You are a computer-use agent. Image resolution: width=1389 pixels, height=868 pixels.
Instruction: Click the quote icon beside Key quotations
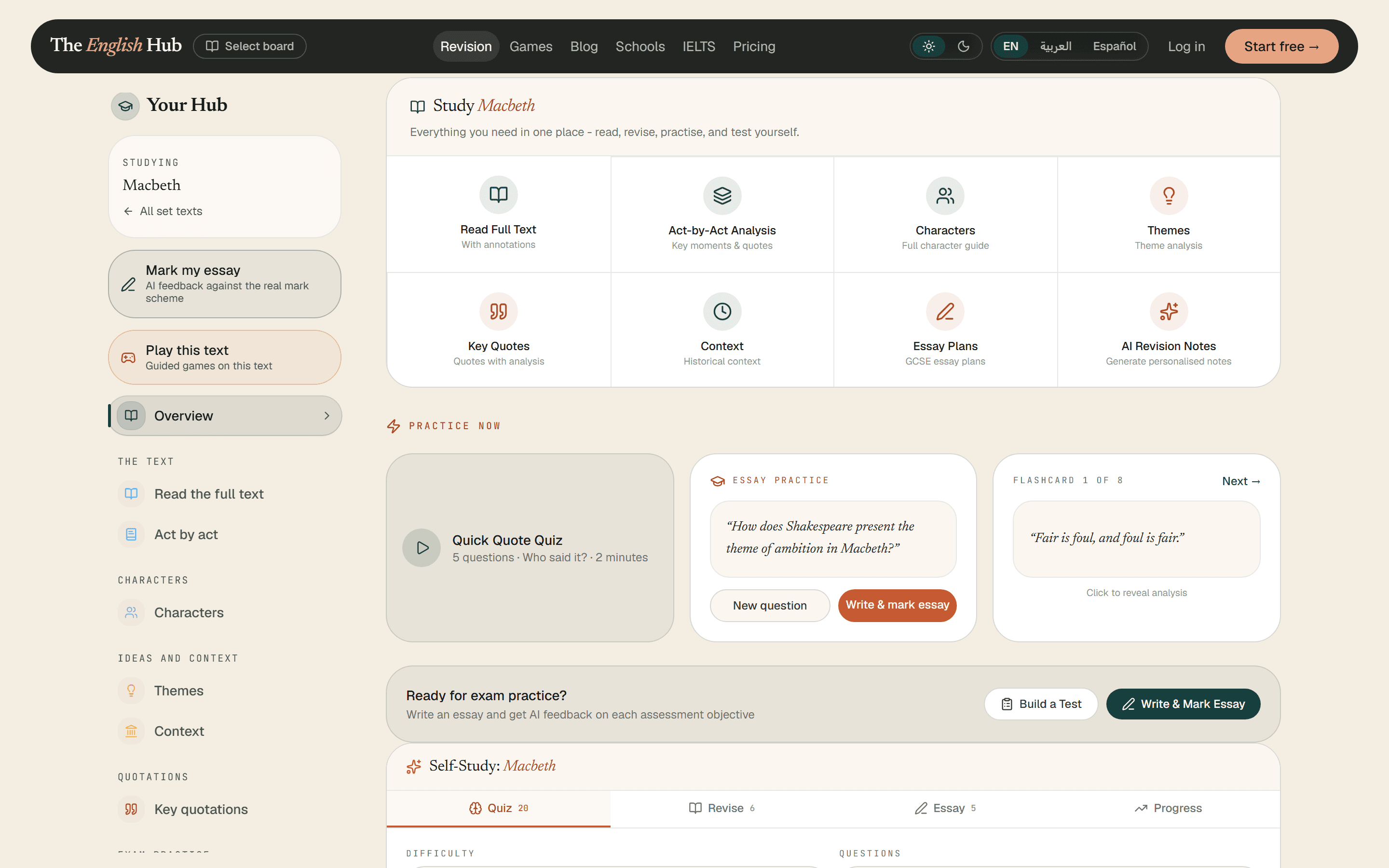coord(131,810)
